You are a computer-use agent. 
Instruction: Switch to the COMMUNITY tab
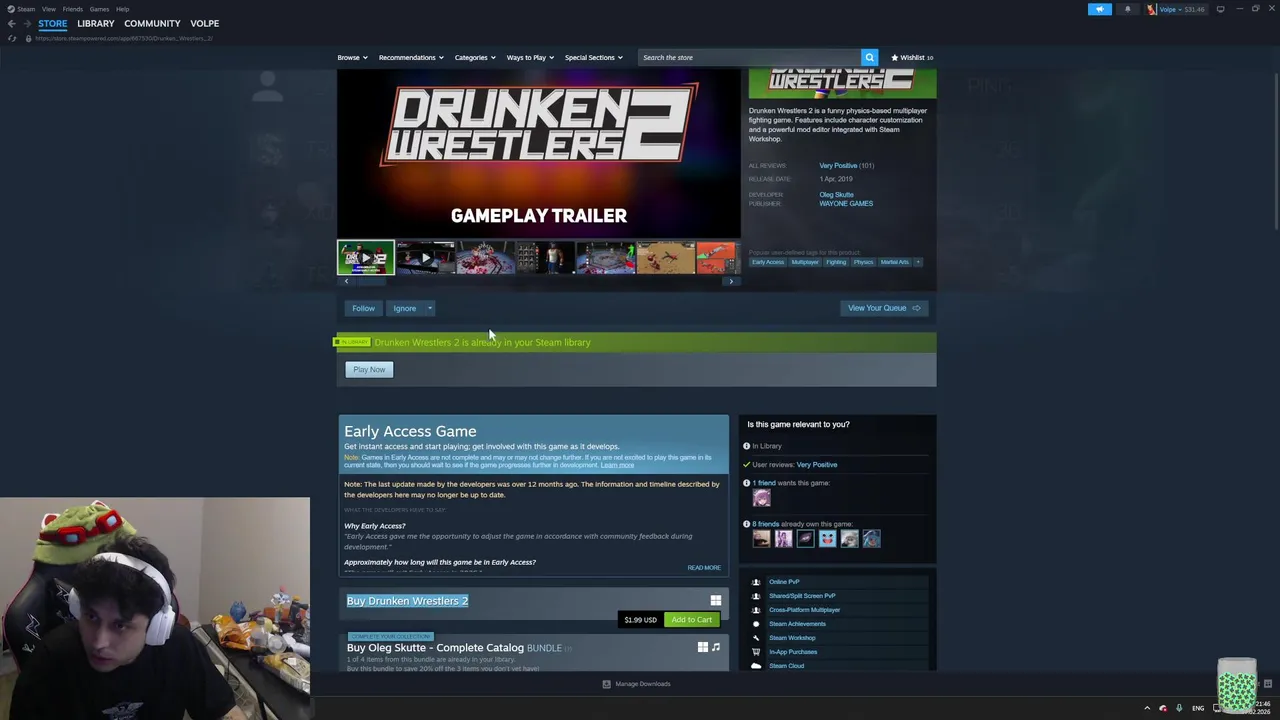coord(152,23)
